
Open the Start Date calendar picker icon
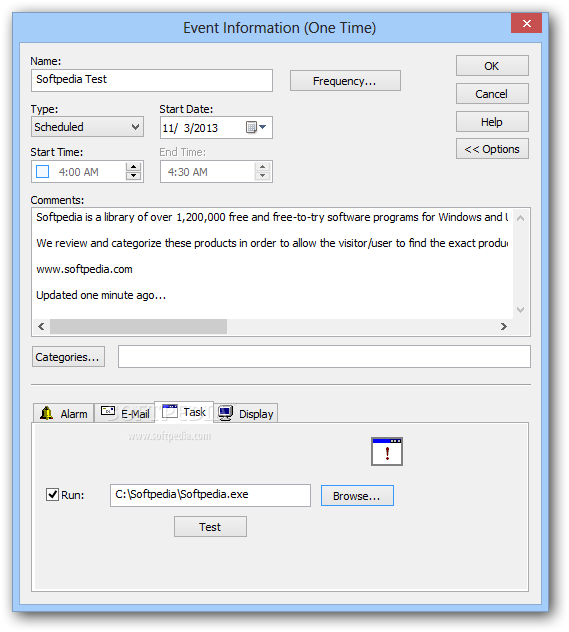256,127
